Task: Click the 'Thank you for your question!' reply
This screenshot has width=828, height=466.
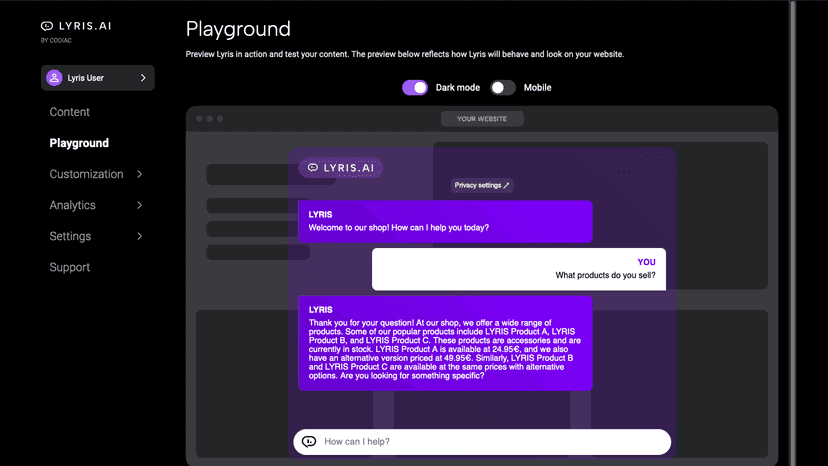Action: coord(445,343)
